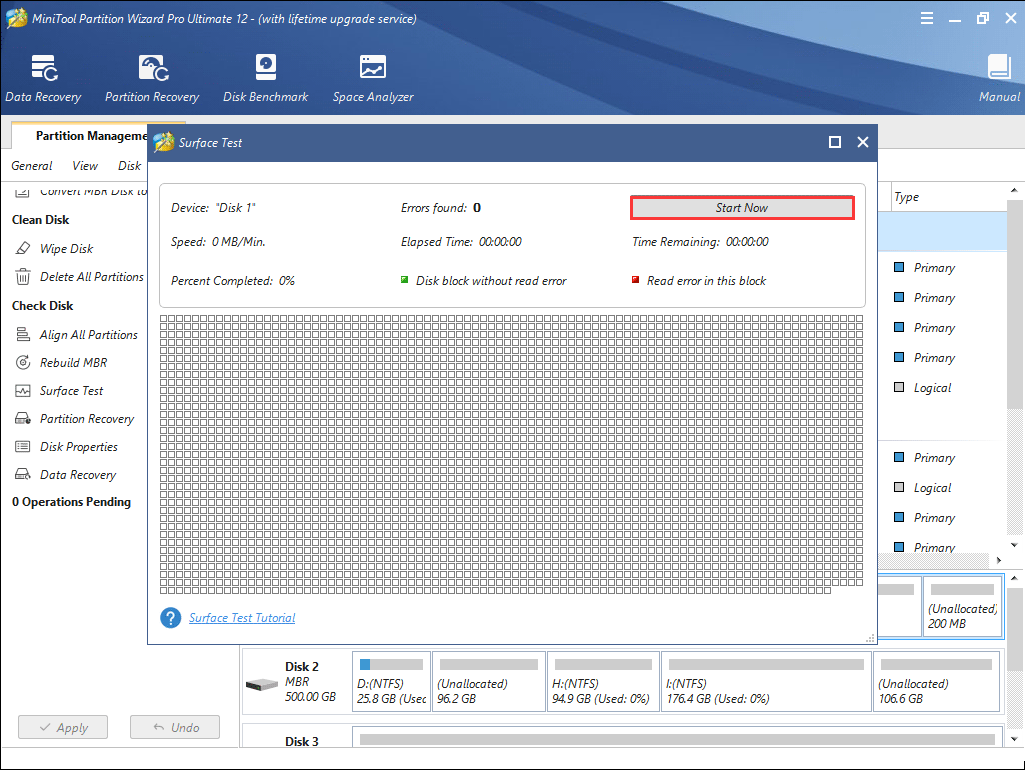Click the help question mark icon
This screenshot has width=1025, height=770.
point(171,618)
